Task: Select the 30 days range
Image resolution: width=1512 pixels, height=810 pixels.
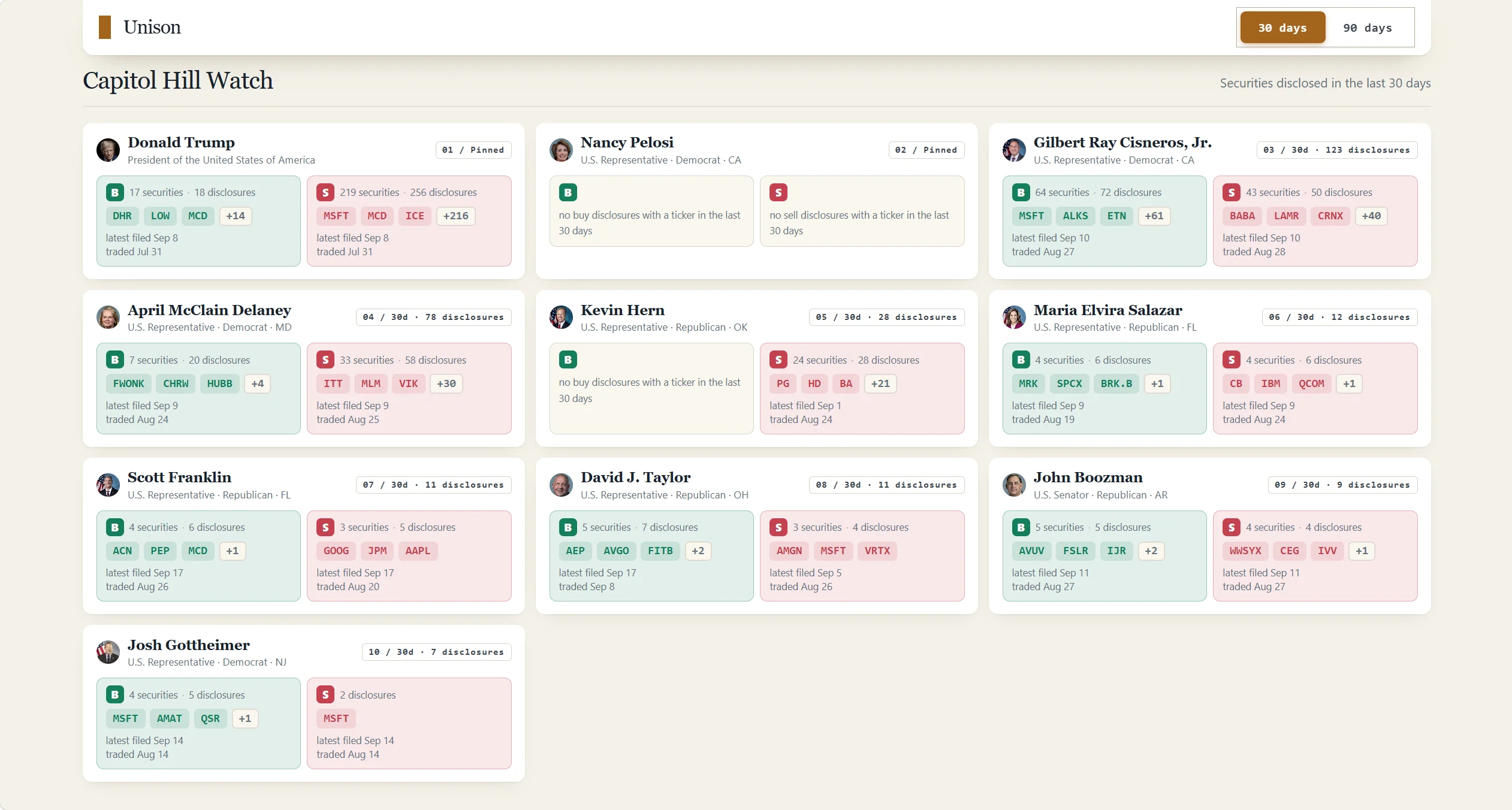Action: [x=1282, y=28]
